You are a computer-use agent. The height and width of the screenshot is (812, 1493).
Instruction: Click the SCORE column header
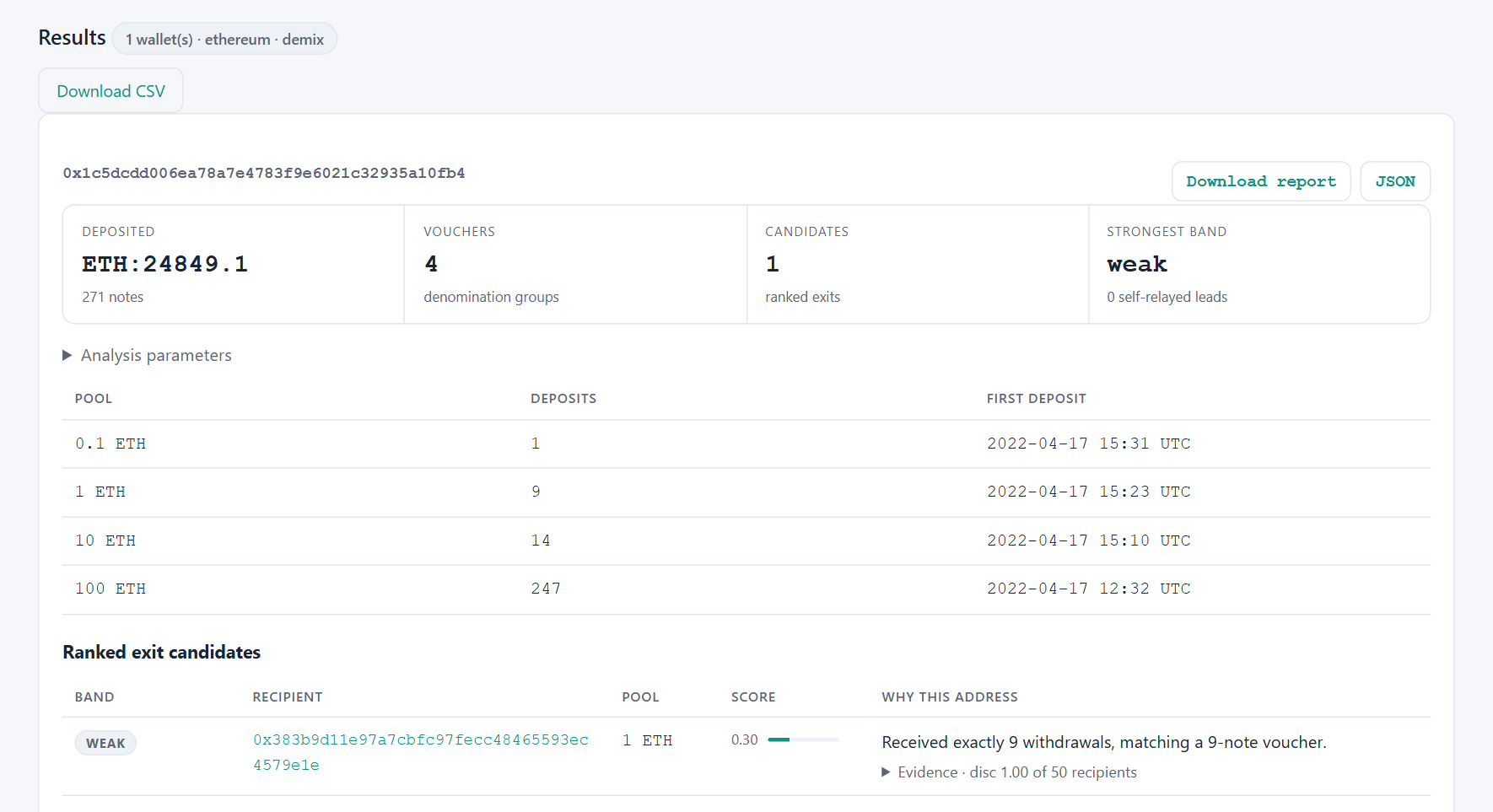753,697
